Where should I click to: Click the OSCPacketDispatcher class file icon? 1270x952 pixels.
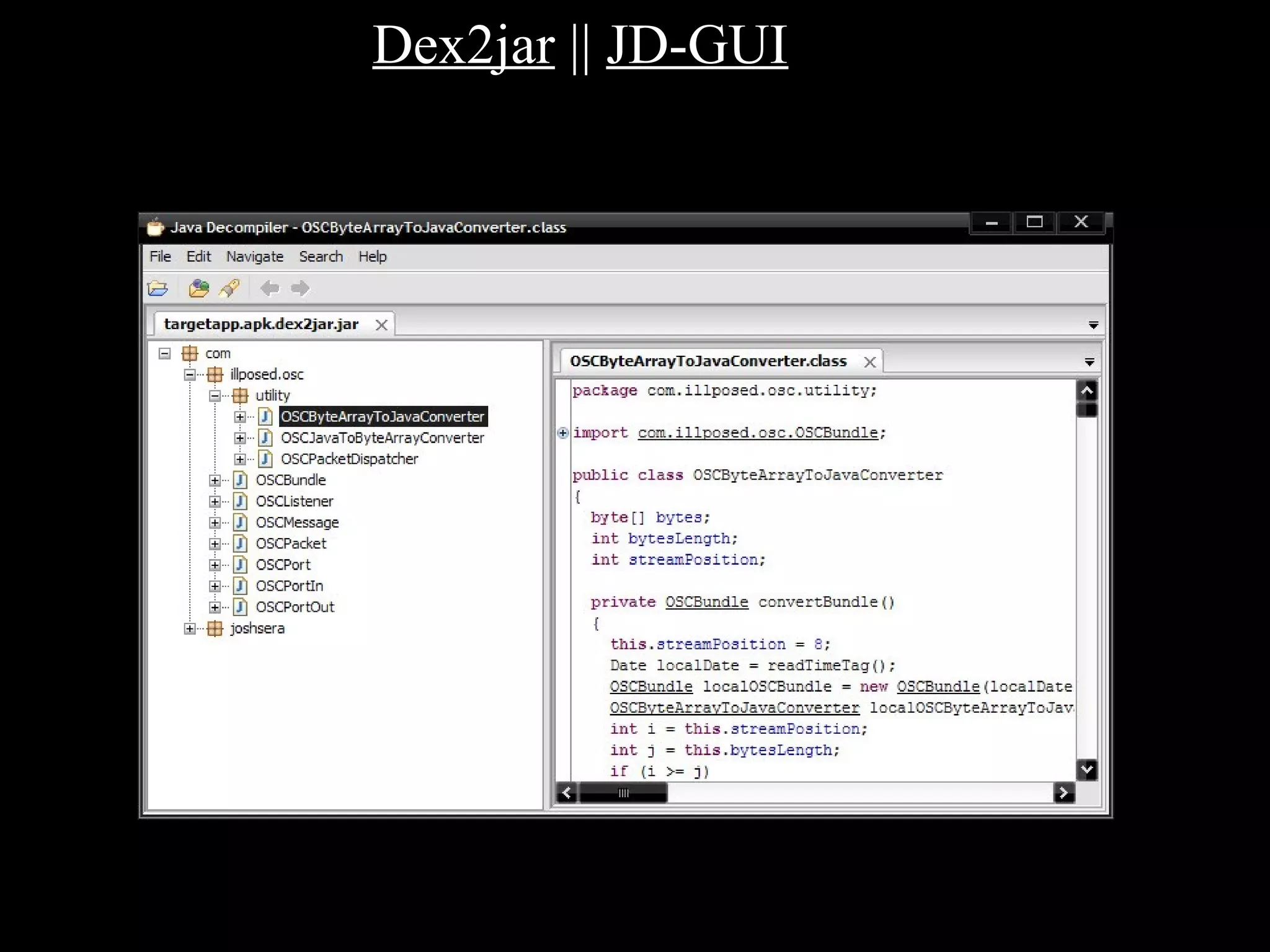265,459
